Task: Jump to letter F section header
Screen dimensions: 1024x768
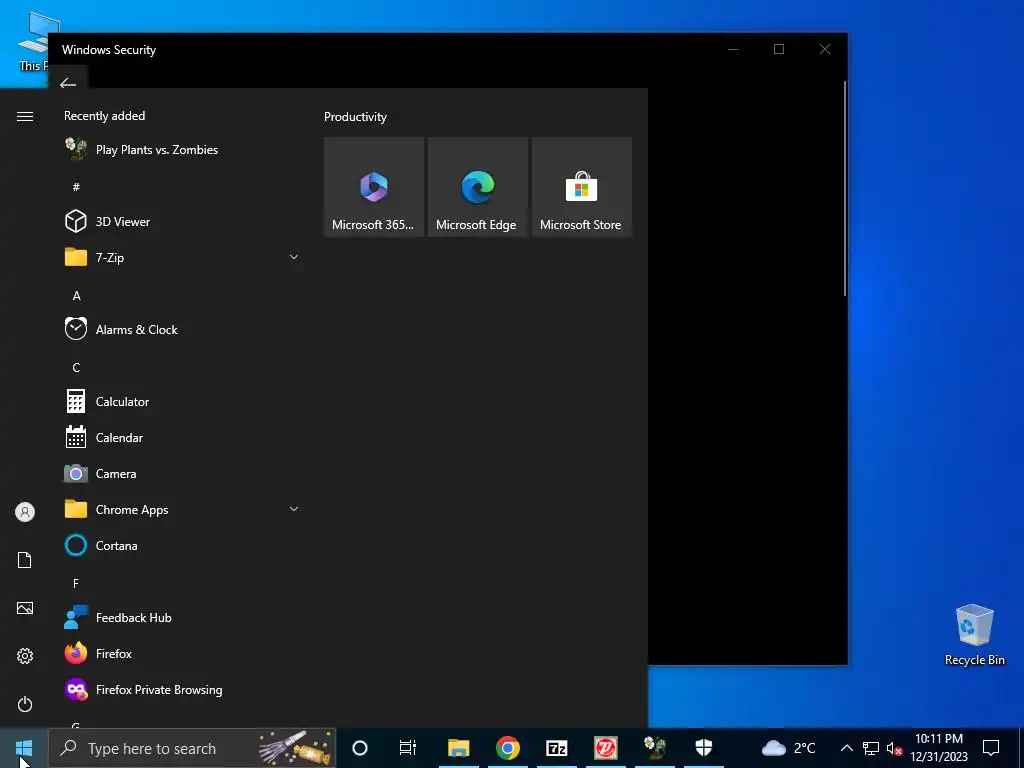Action: coord(76,583)
